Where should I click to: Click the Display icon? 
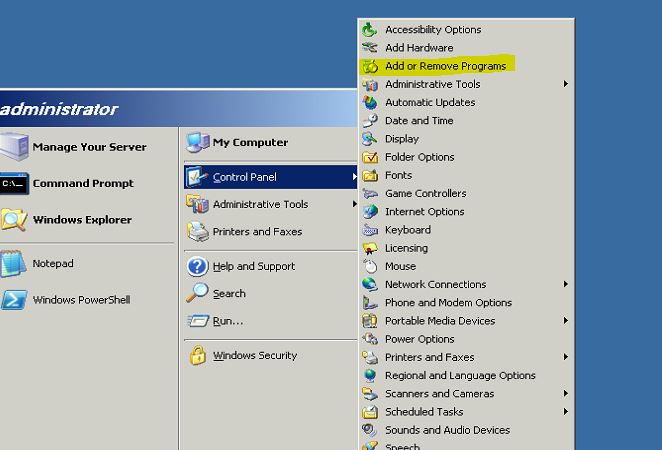click(x=370, y=138)
